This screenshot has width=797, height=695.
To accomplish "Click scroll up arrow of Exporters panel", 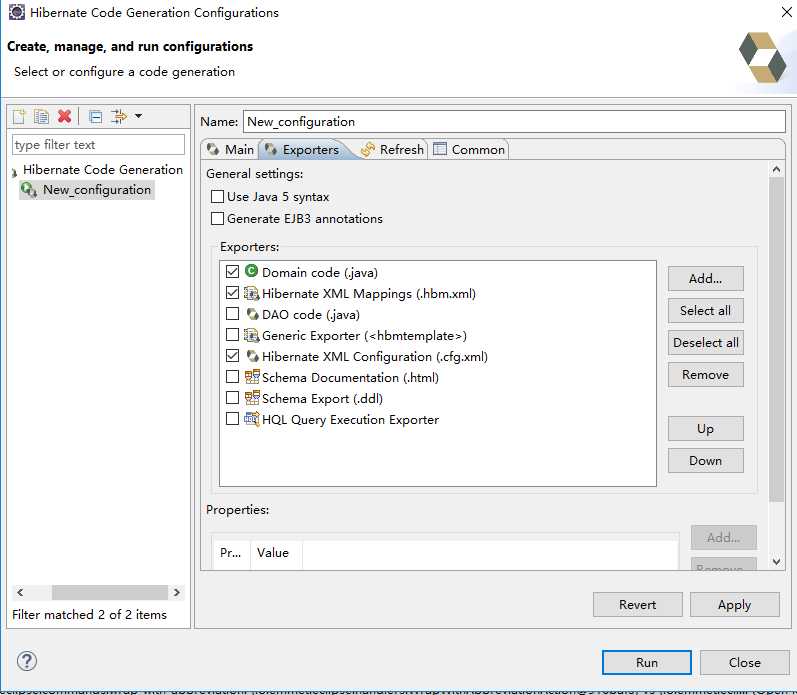I will (x=776, y=169).
